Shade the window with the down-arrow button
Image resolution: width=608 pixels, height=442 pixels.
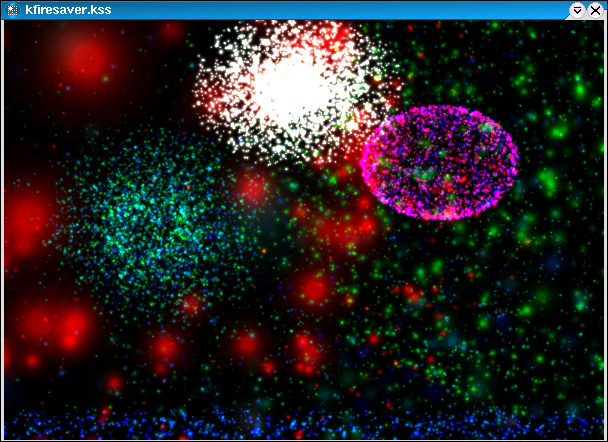[x=577, y=10]
